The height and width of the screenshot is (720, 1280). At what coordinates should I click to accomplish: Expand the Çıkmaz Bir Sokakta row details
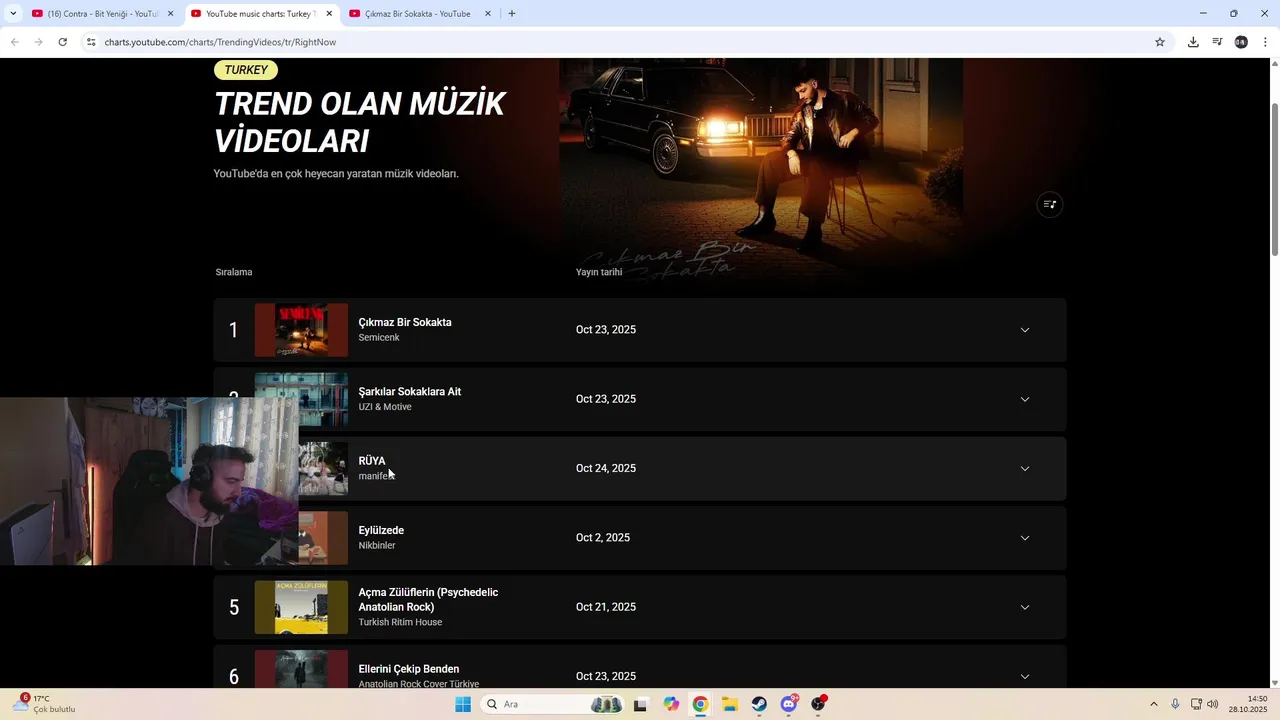coord(1025,330)
